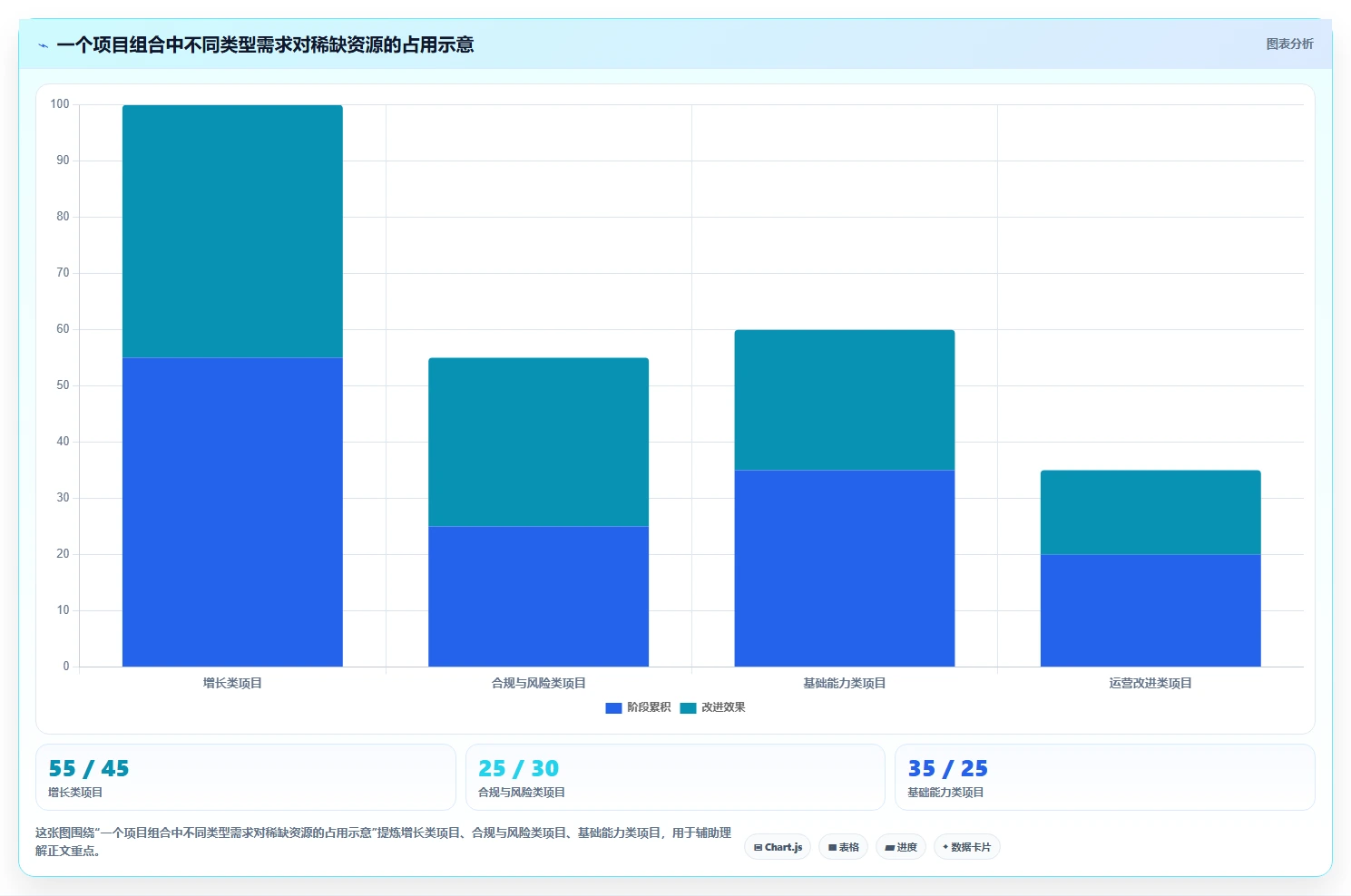Click the 基础能力类项目 caption under 35 / 25
Screen dimensions: 1351x896
(x=945, y=793)
